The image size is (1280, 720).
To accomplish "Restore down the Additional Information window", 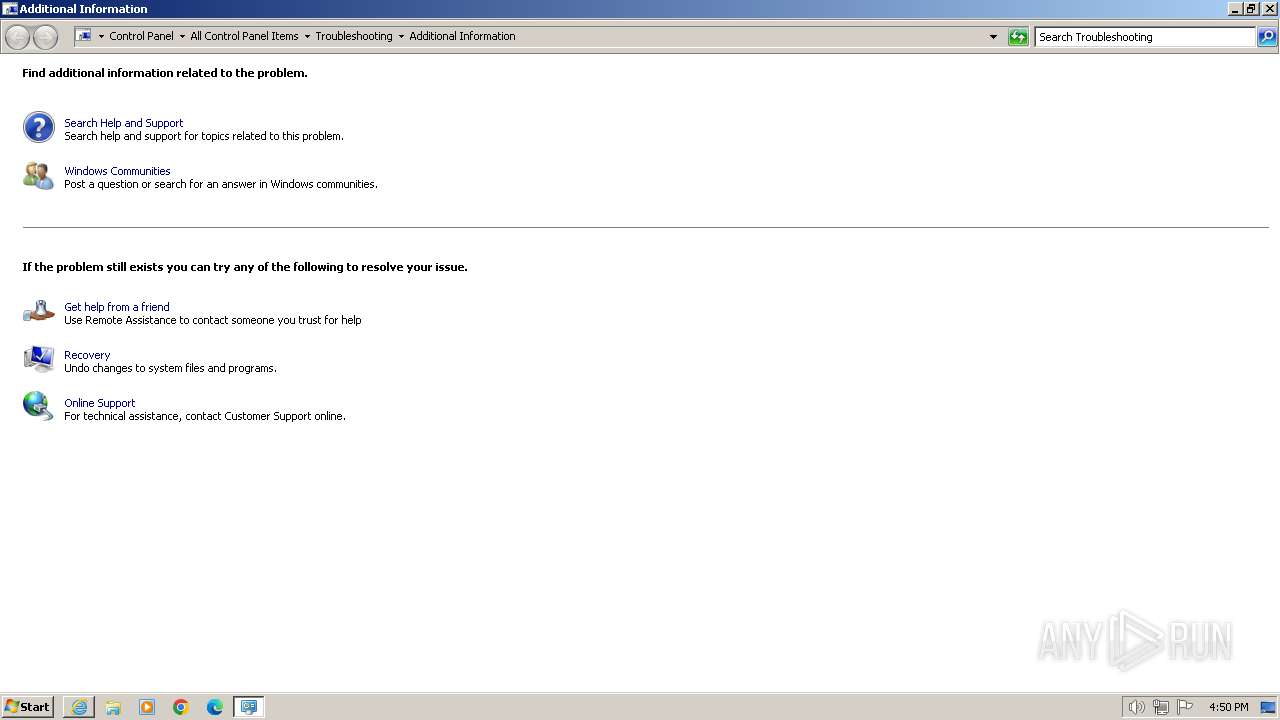I will (1251, 9).
